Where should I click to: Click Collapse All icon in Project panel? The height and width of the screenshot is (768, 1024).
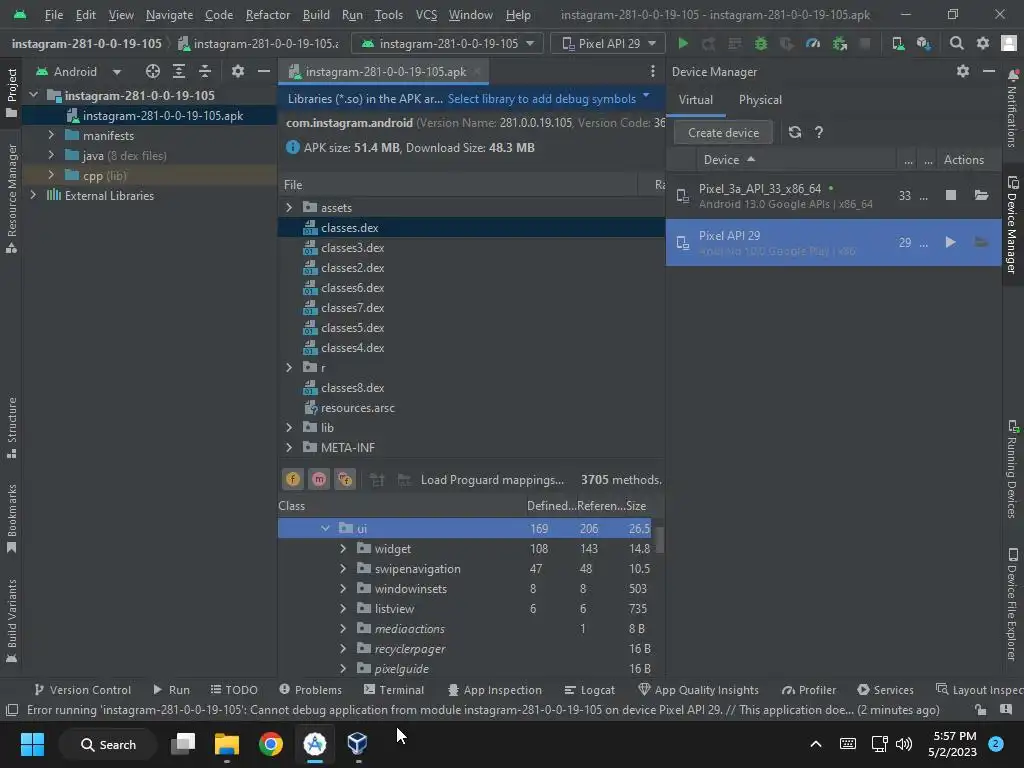tap(205, 71)
